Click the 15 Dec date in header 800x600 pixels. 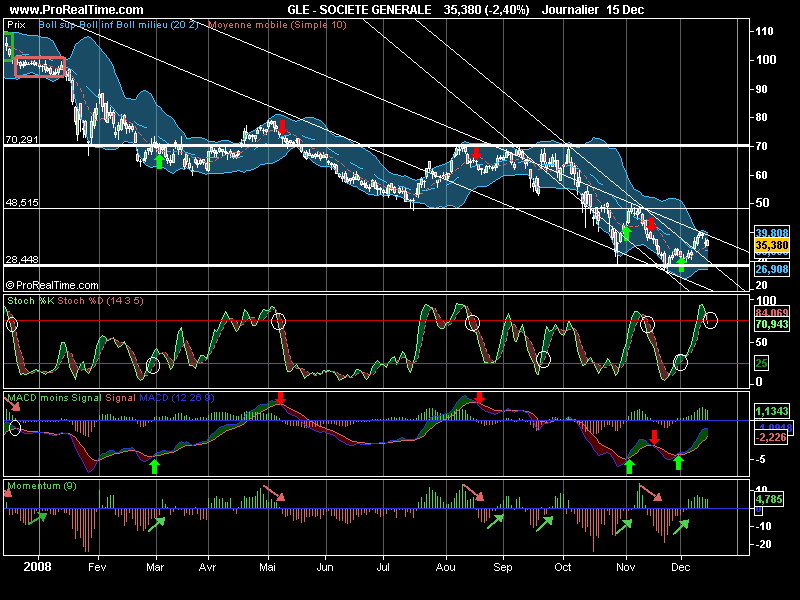coord(625,10)
